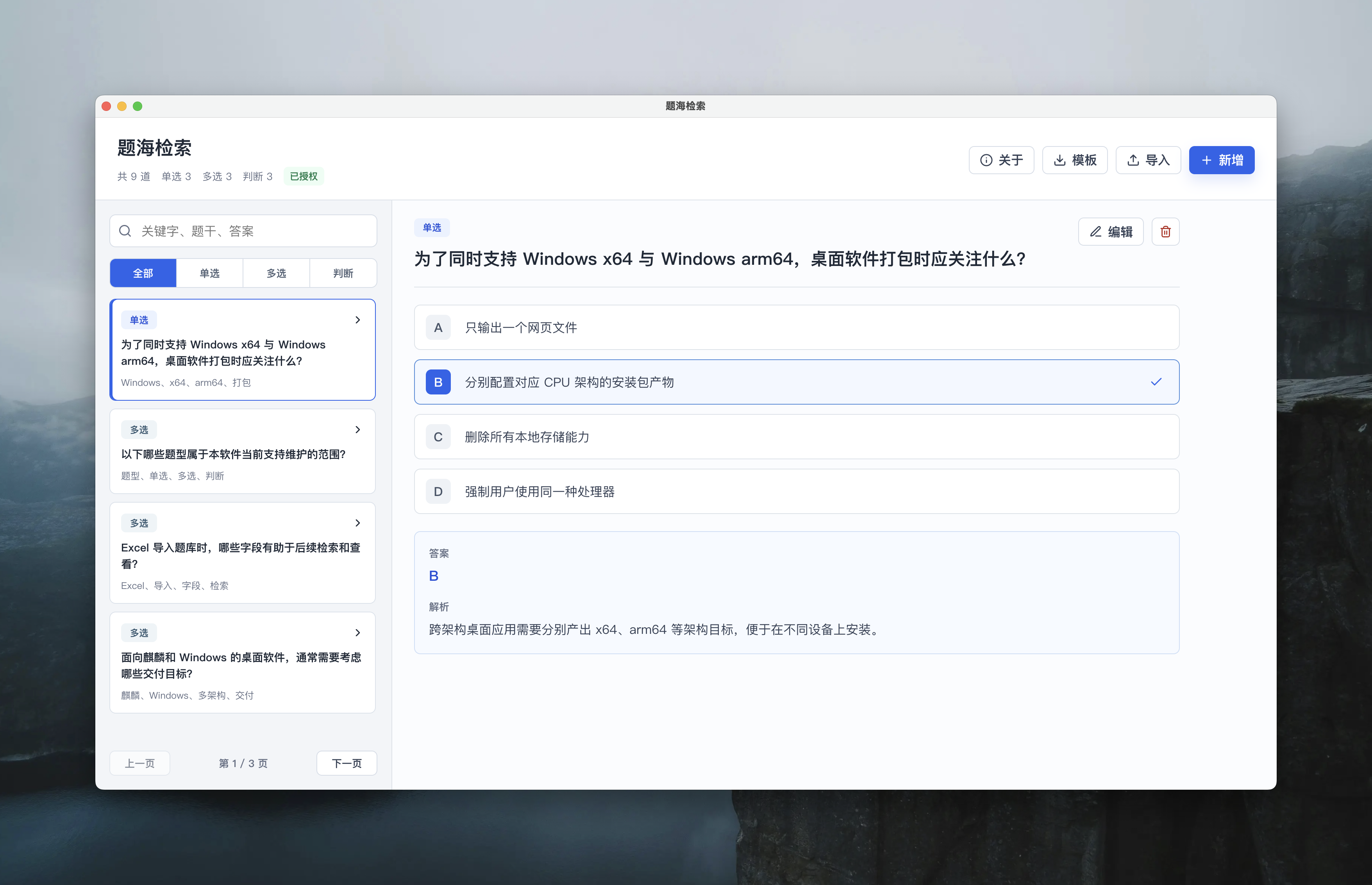Click the red trash delete icon
Viewport: 1372px width, 885px height.
(1165, 232)
